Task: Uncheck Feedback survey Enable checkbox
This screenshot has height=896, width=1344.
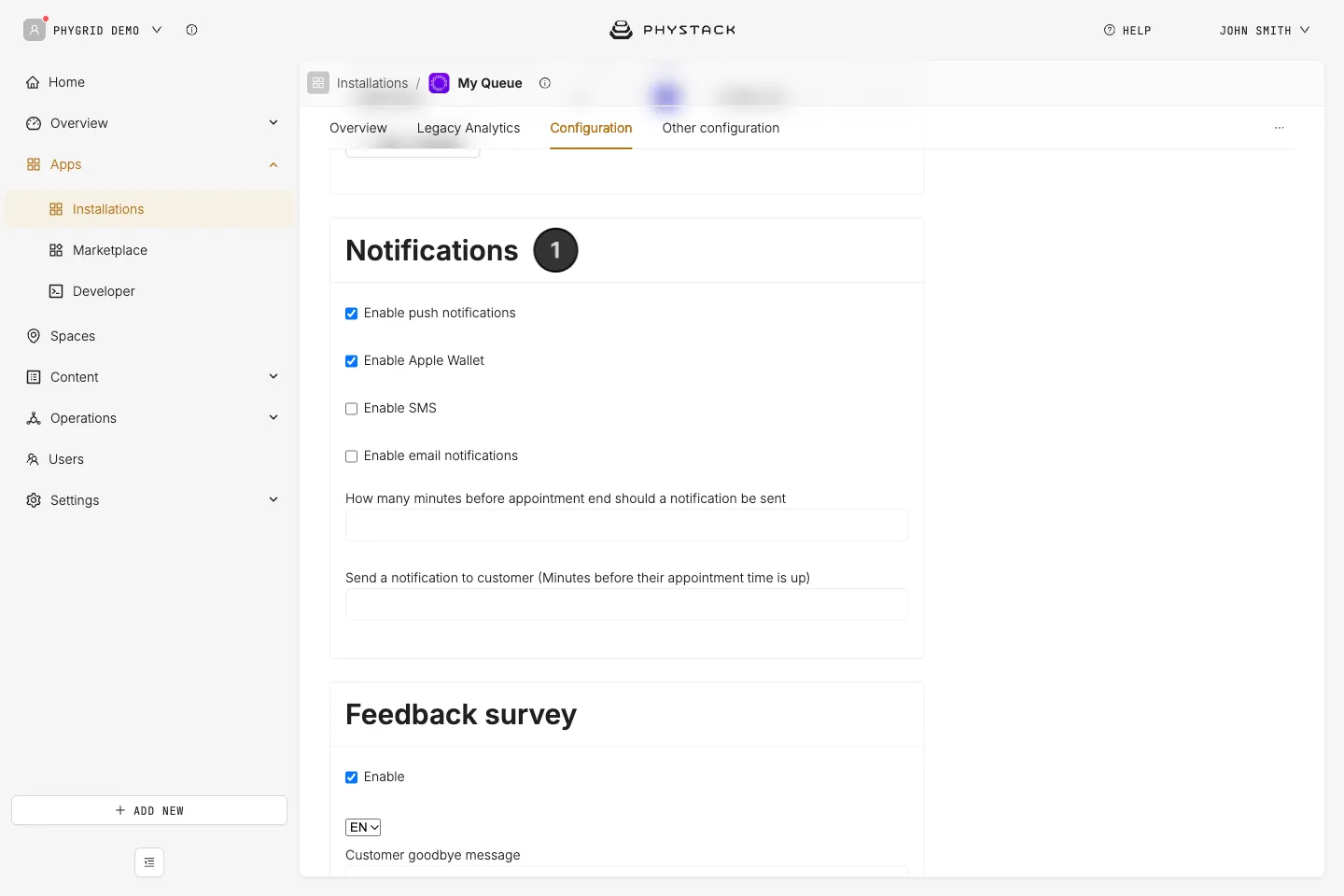Action: click(352, 777)
